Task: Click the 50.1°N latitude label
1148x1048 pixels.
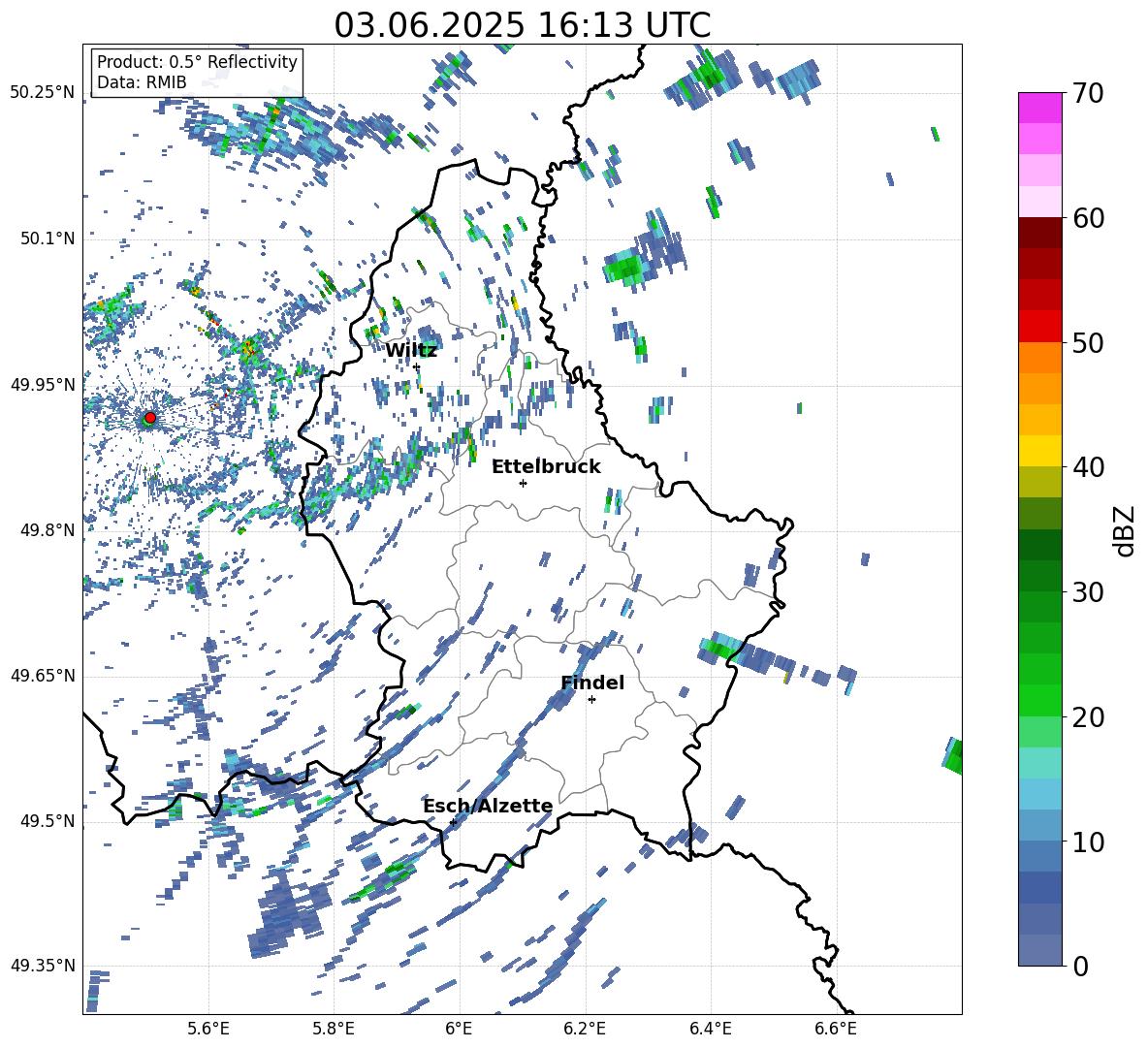Action: 47,238
